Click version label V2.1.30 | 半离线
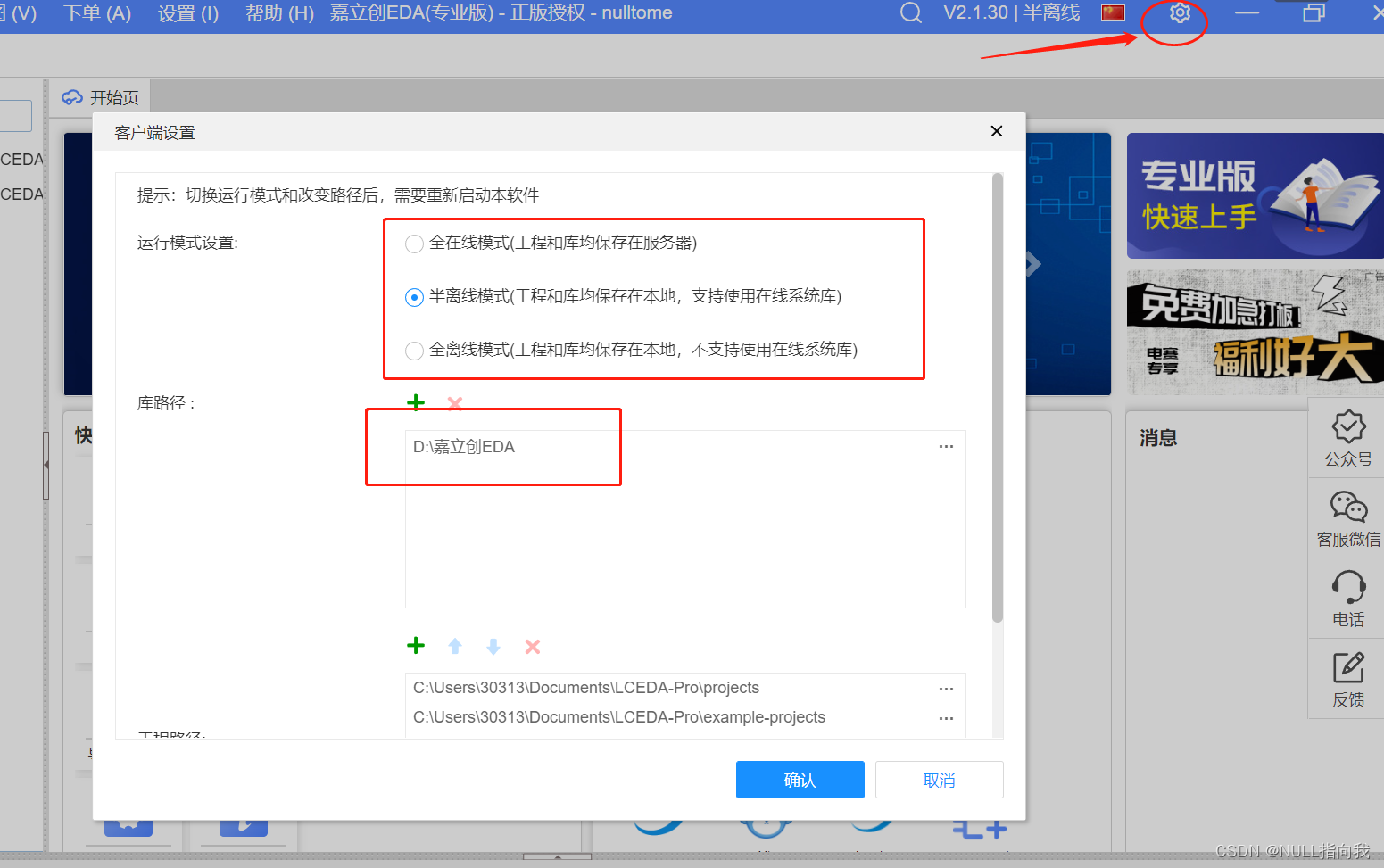This screenshot has height=868, width=1384. pos(1011,13)
